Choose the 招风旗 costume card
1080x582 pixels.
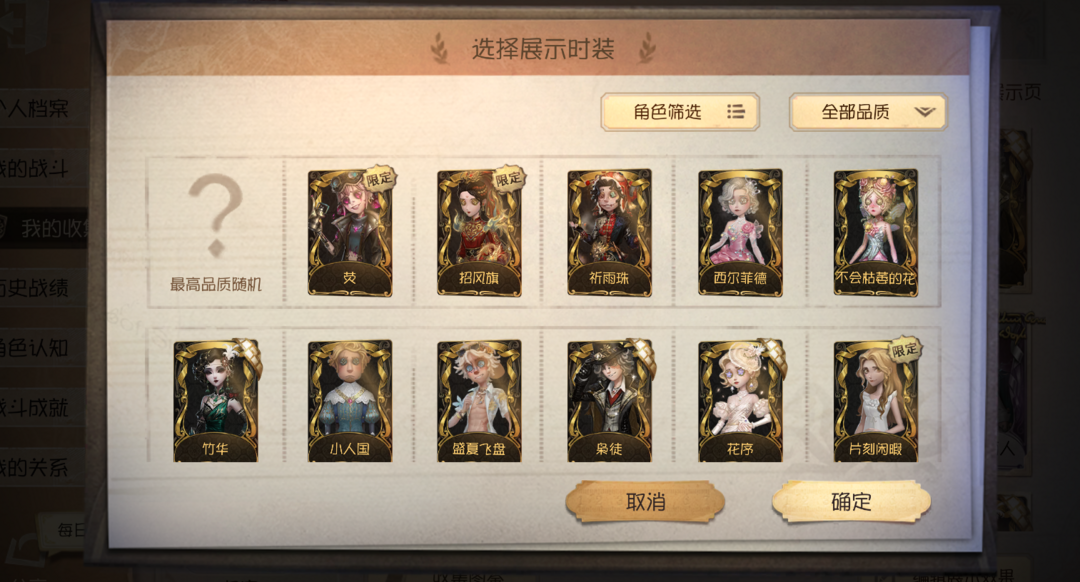[479, 233]
